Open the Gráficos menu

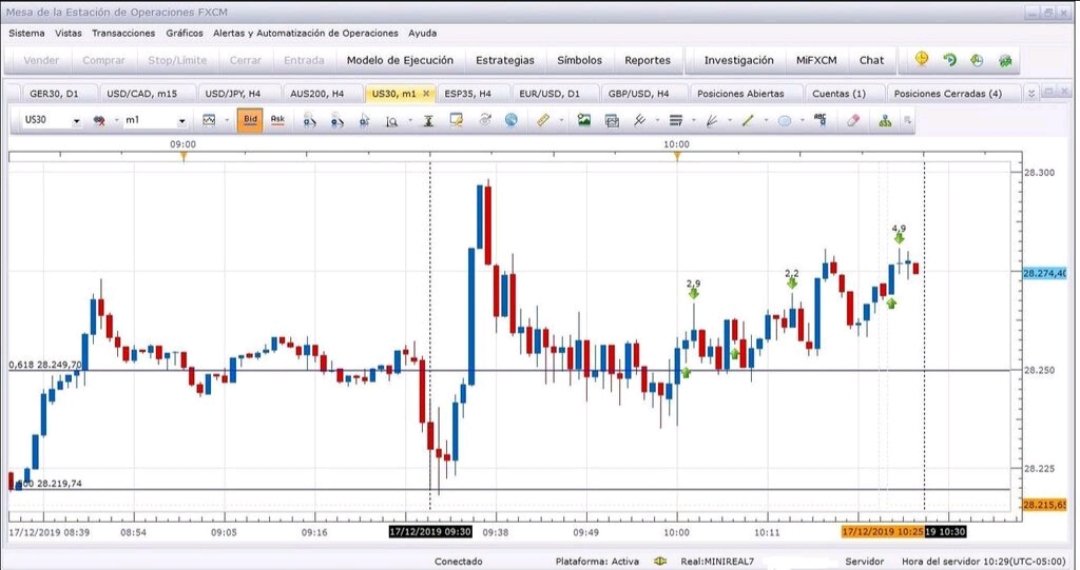[184, 33]
